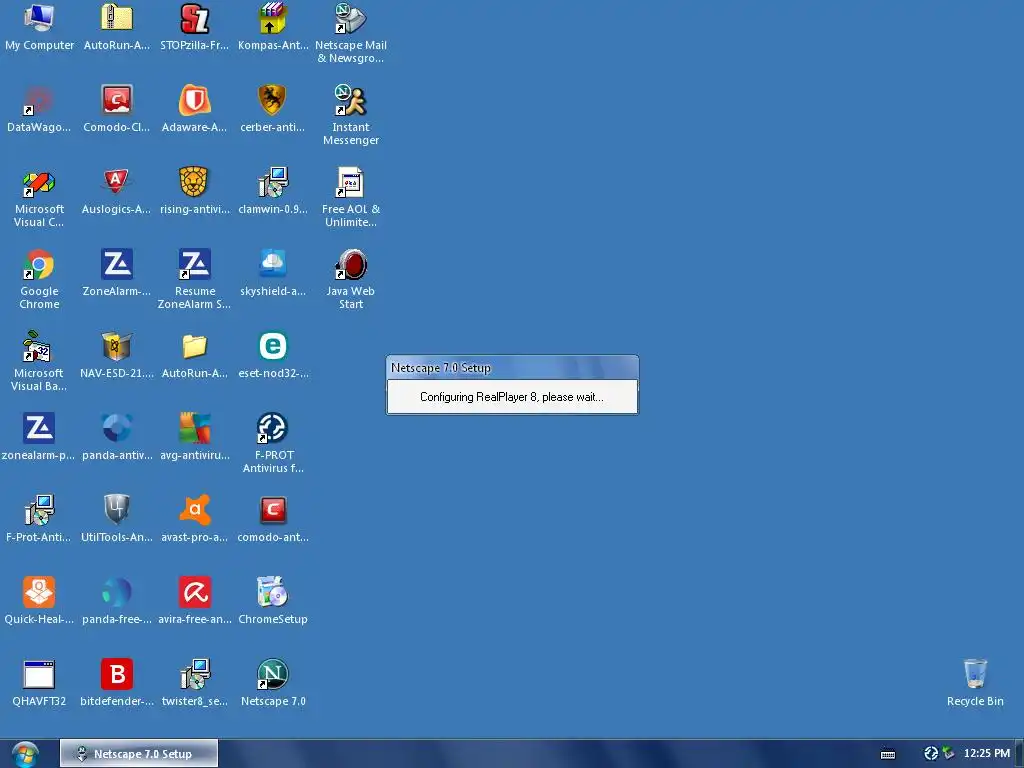
Task: Select the skyshield-a... icon
Action: click(x=272, y=264)
